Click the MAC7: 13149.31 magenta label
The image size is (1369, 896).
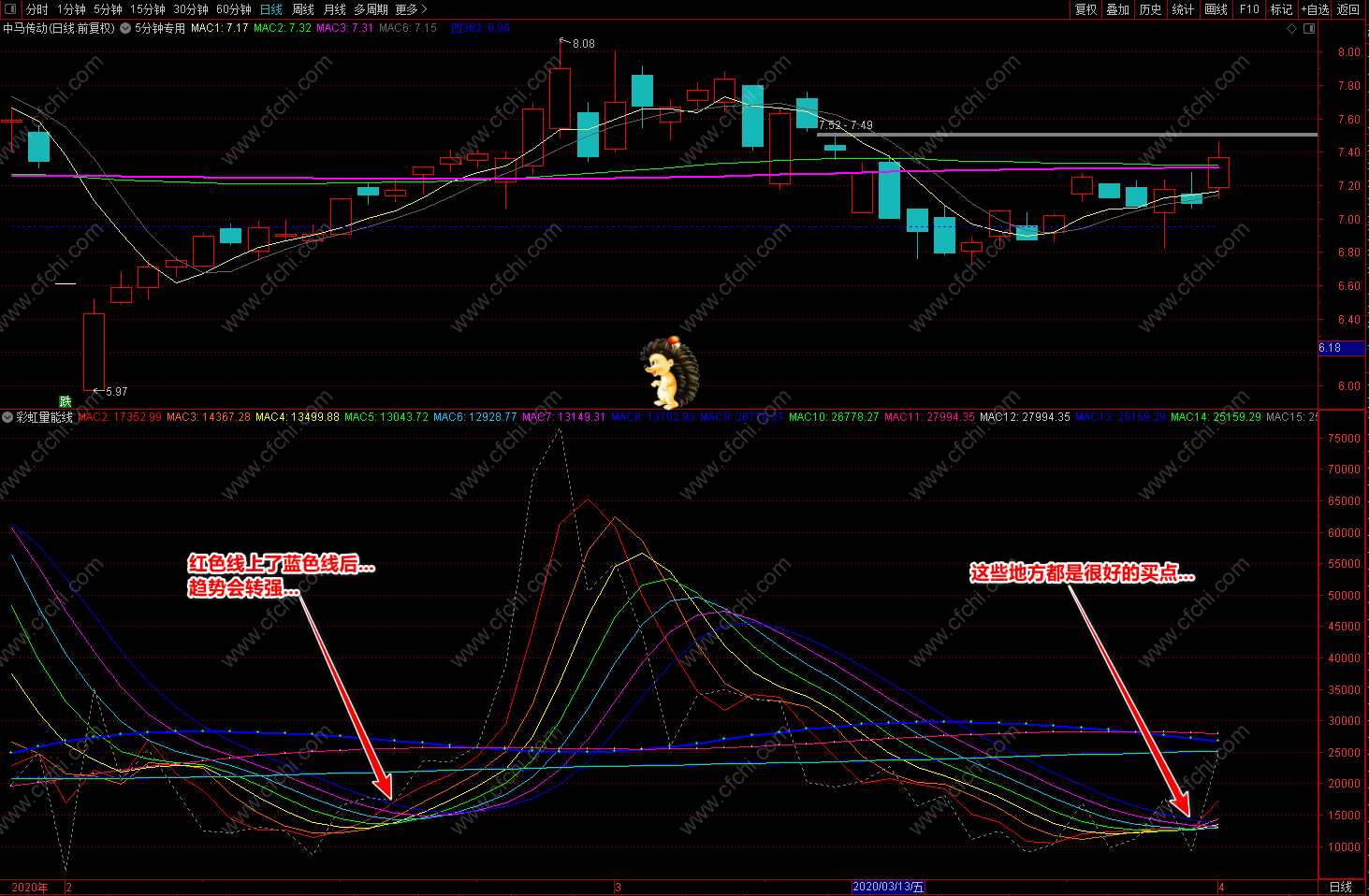point(564,417)
